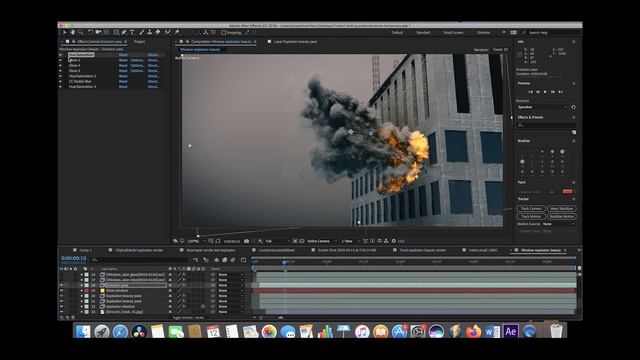
Task: Open the Motion Source dropdown
Action: (559, 224)
